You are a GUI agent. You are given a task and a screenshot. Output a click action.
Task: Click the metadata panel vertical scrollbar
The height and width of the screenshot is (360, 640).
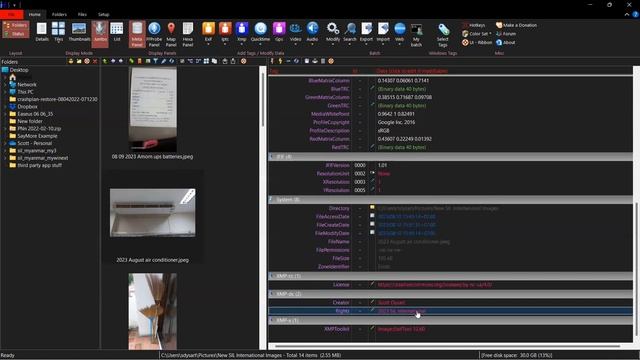point(636,269)
